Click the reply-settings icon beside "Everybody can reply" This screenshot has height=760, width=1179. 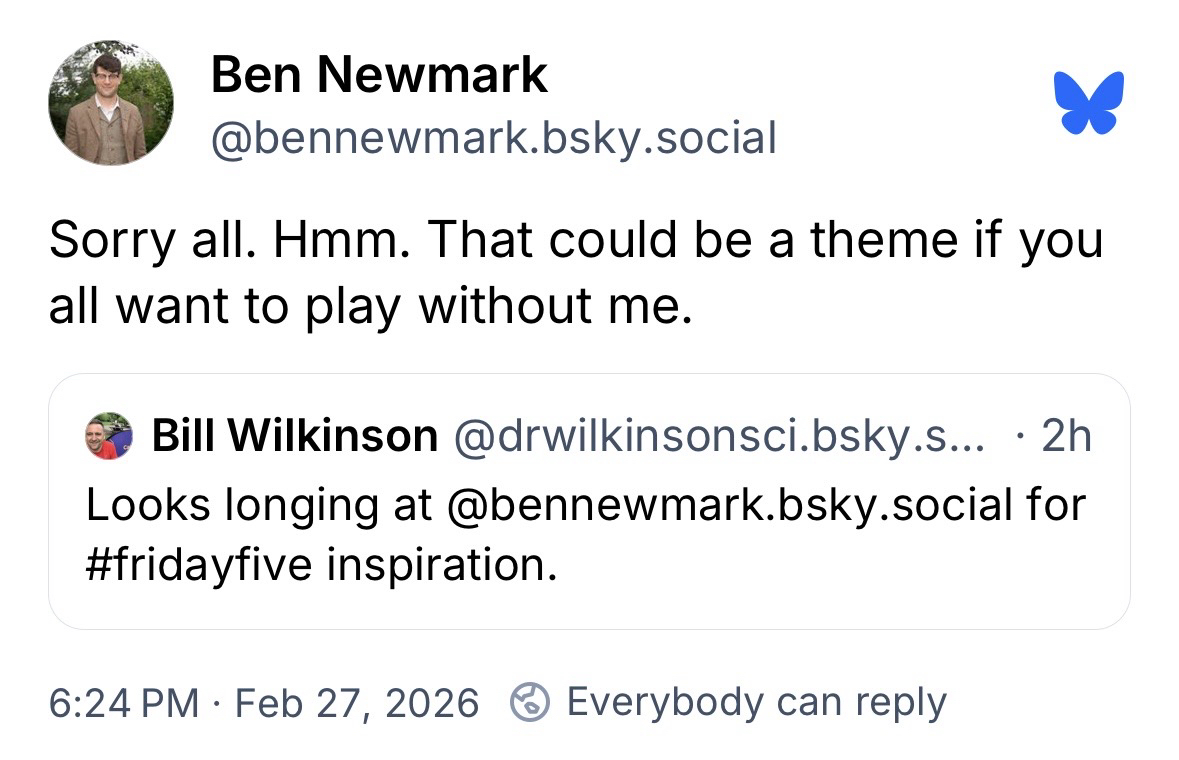[x=530, y=702]
